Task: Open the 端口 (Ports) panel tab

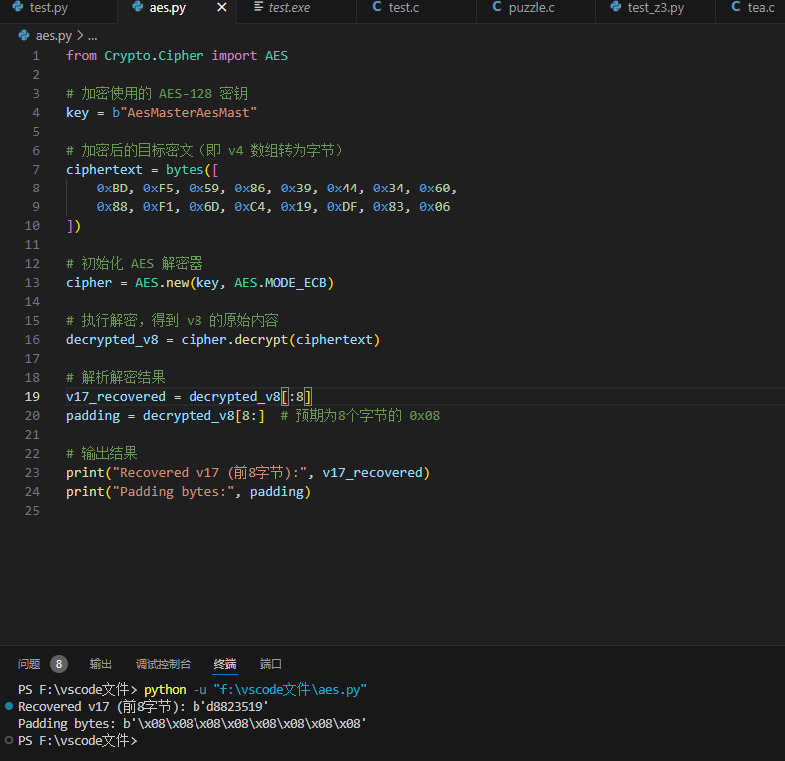Action: [271, 664]
